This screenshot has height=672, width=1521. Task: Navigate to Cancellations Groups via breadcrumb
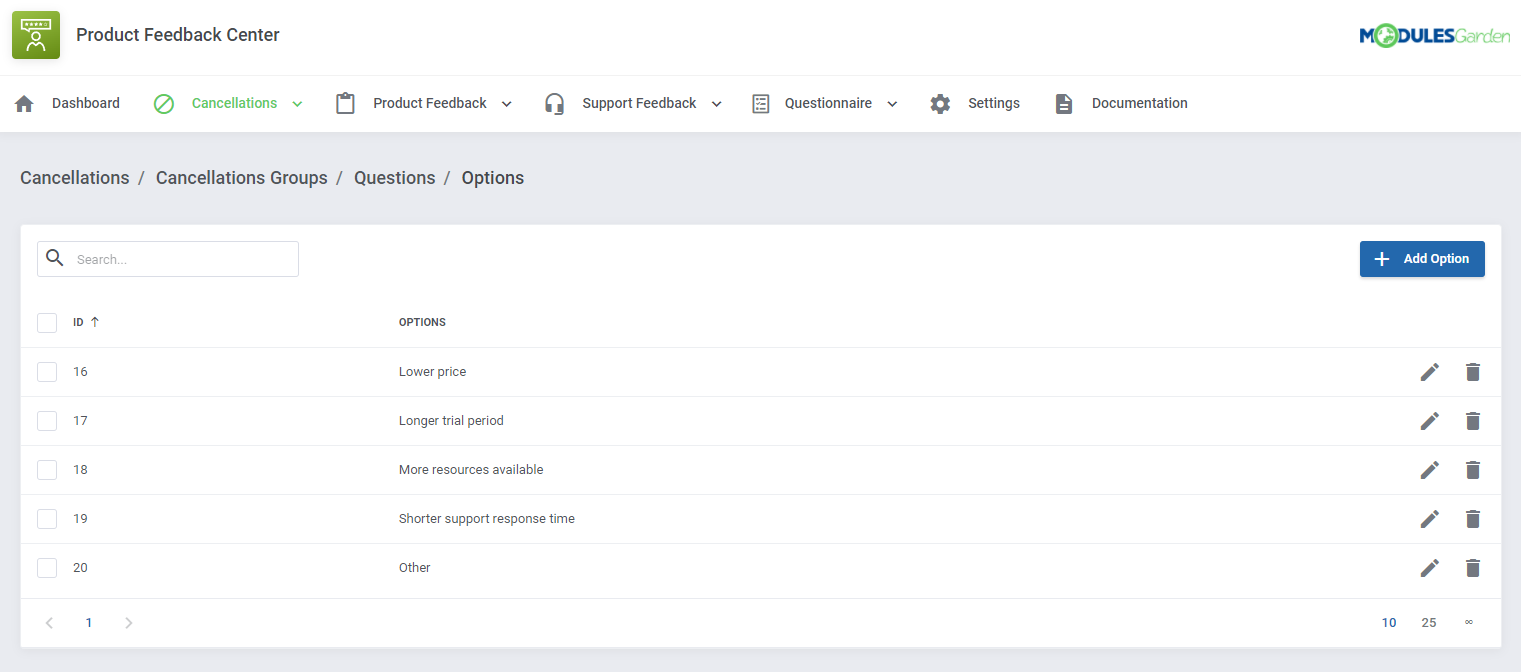pyautogui.click(x=241, y=177)
